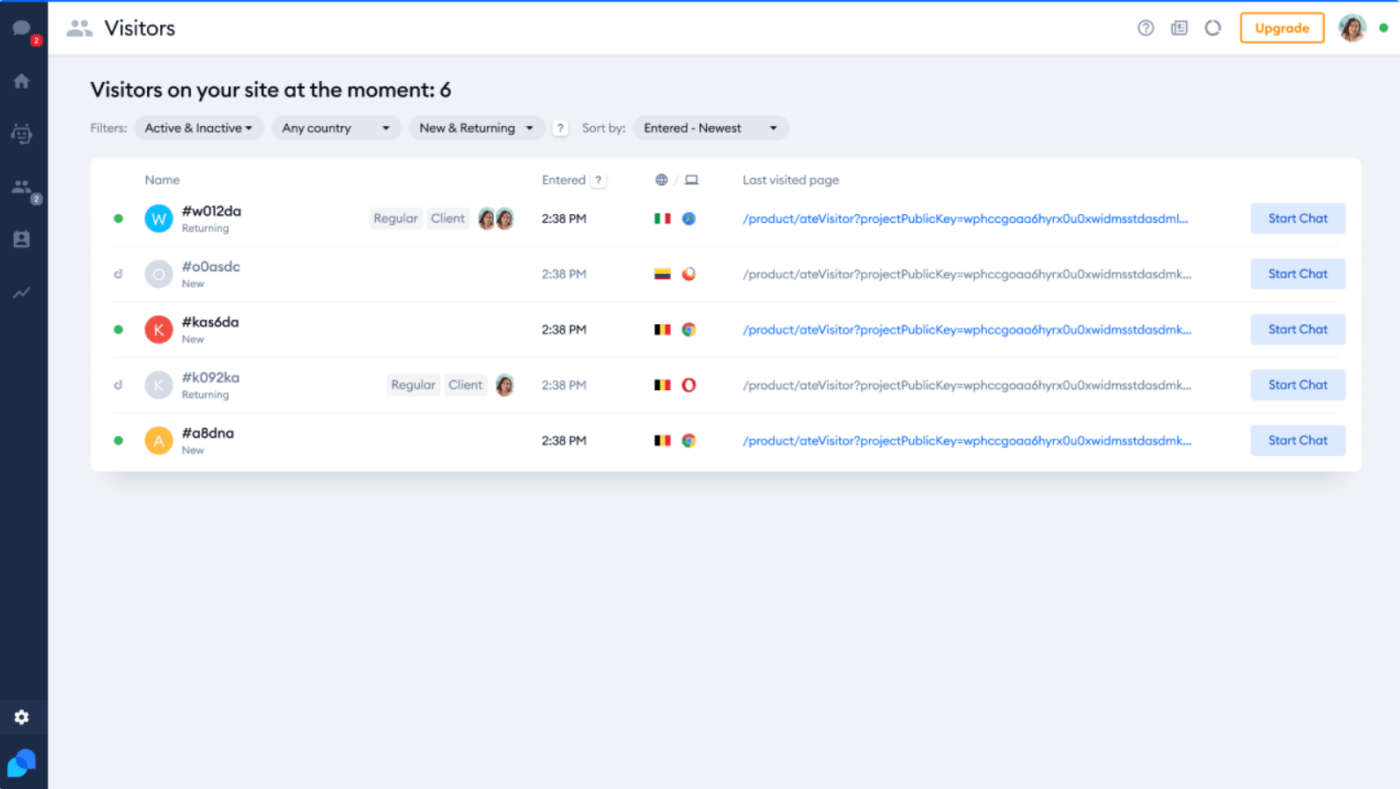This screenshot has width=1400, height=789.
Task: Click assigned operator avatars for #w012da
Action: (496, 218)
